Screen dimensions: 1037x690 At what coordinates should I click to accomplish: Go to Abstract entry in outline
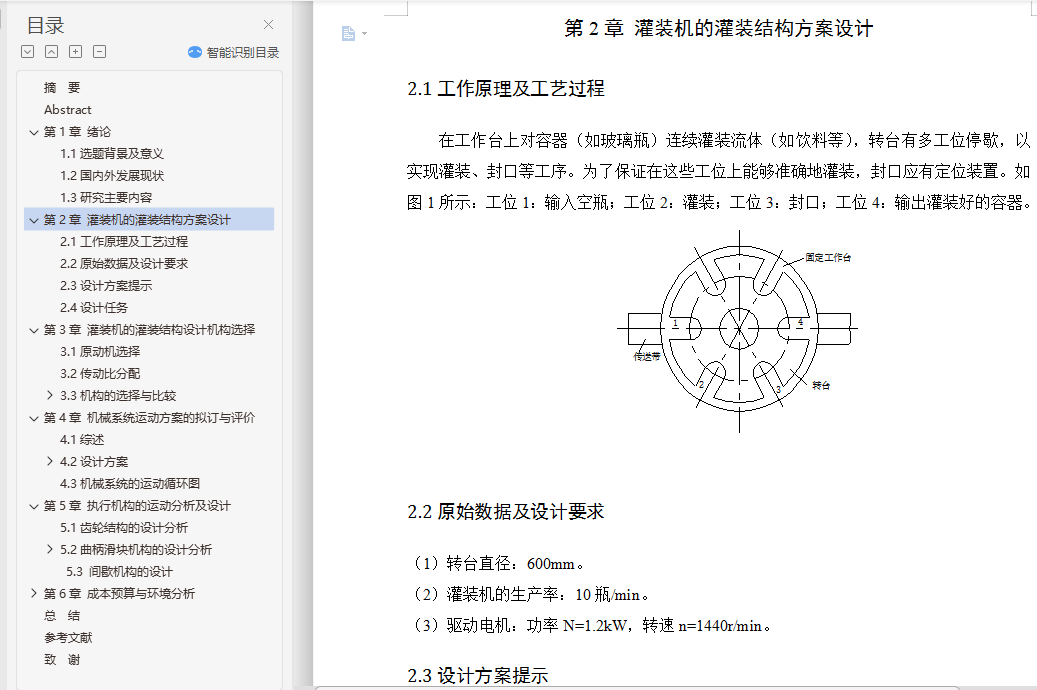tap(67, 110)
